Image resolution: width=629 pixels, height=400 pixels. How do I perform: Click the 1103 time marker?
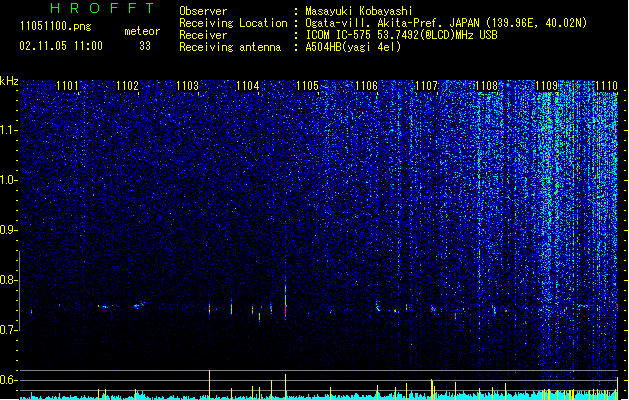(x=187, y=86)
